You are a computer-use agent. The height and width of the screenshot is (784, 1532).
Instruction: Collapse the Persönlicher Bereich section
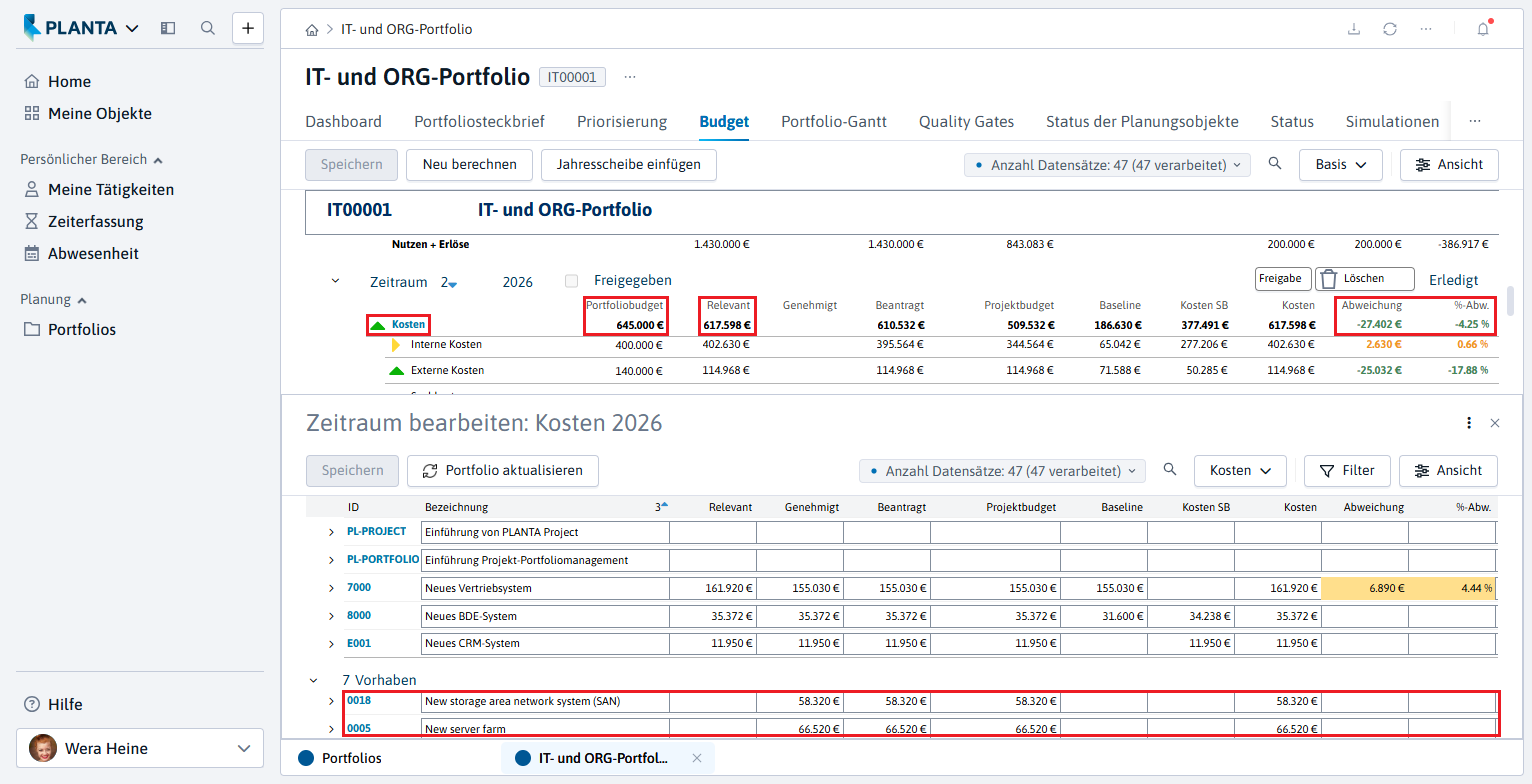pyautogui.click(x=91, y=159)
